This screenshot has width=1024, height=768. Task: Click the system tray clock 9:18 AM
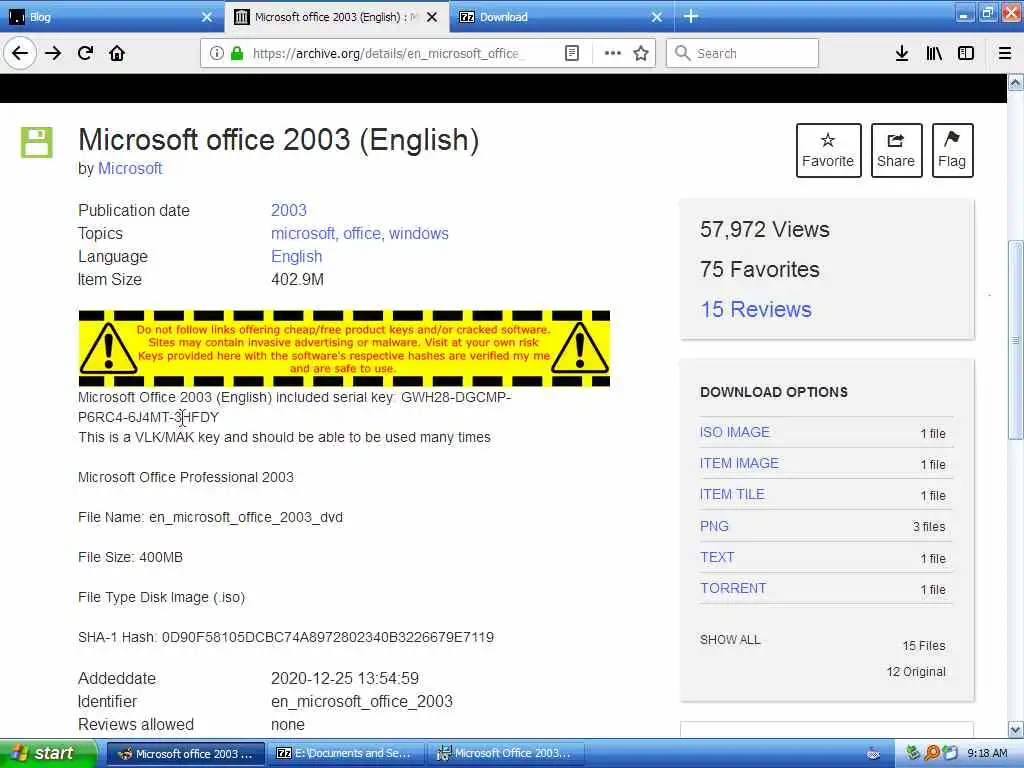[x=987, y=754]
